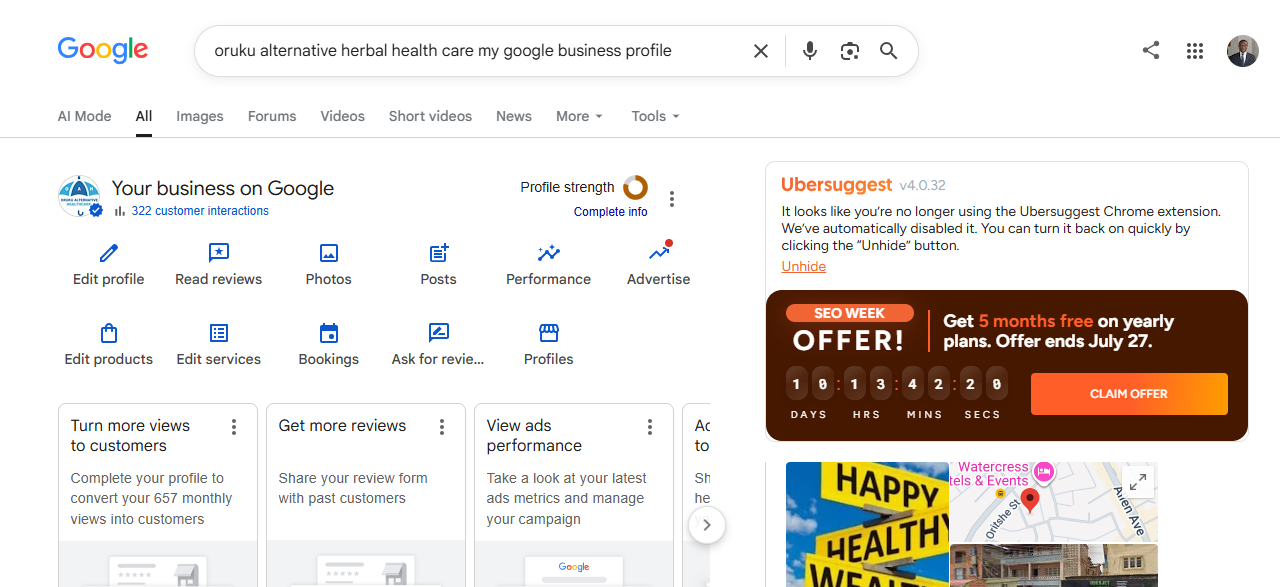Clear the search box text
The height and width of the screenshot is (587, 1280).
(x=761, y=51)
